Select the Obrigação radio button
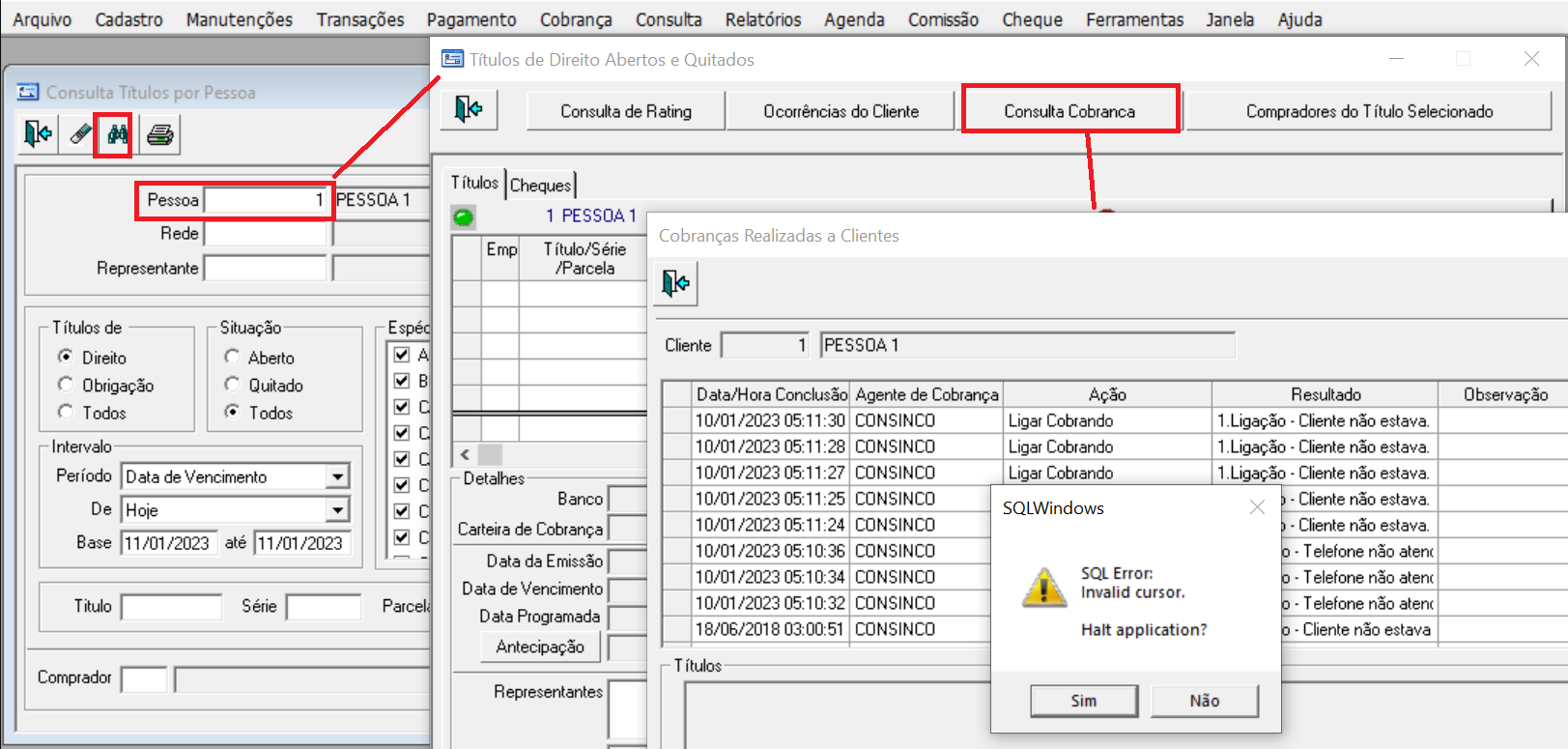Screen dimensions: 1568x749 66,385
